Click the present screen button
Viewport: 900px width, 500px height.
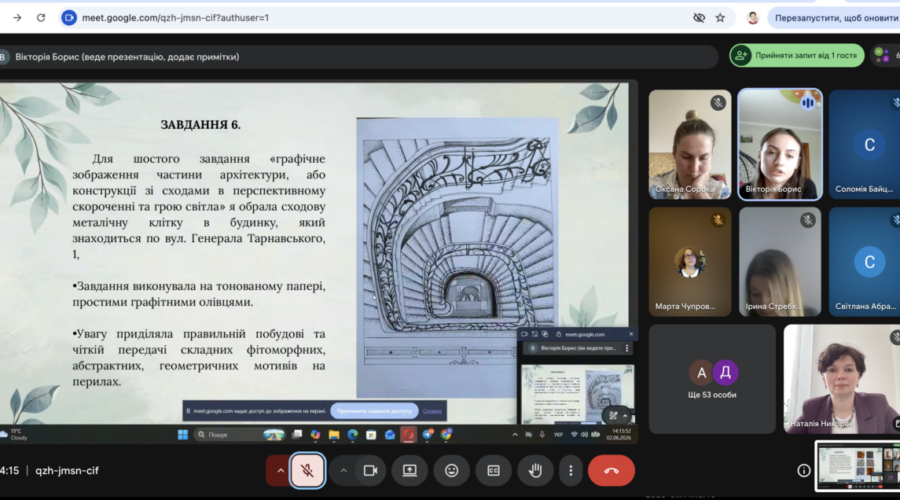click(409, 471)
